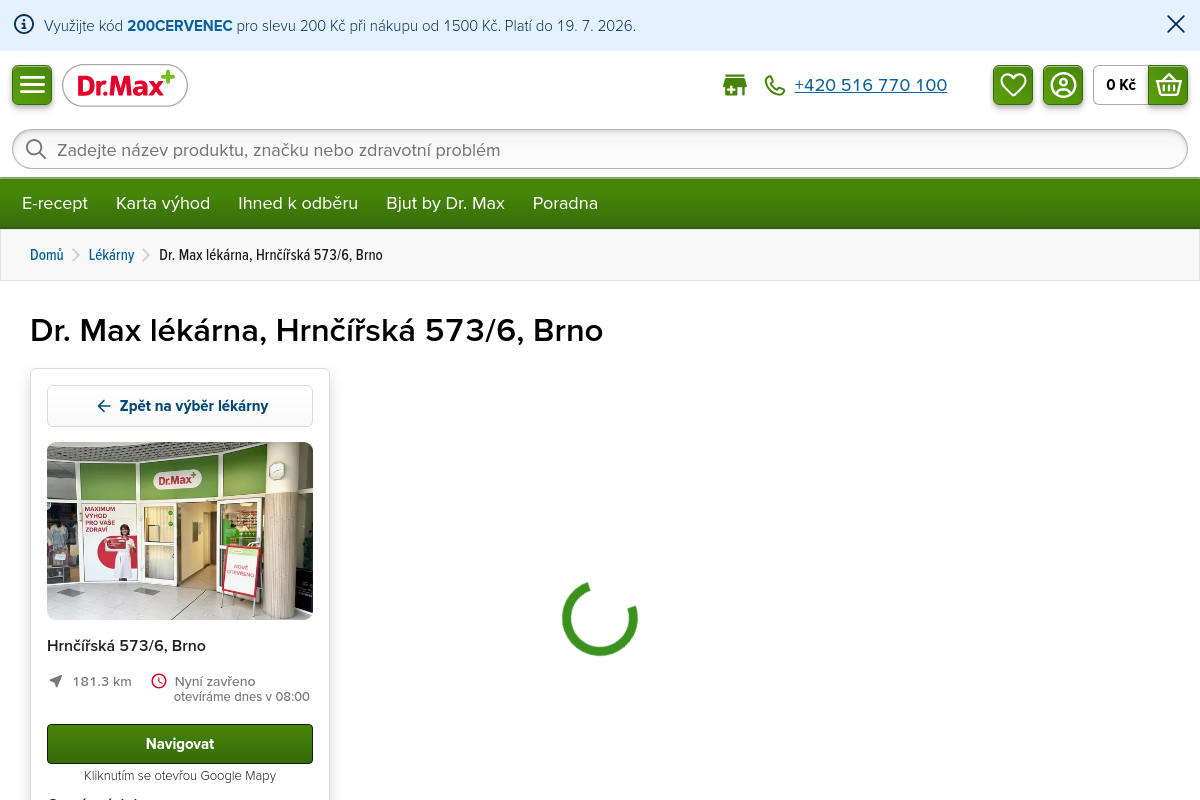Open the Karta výhod menu item
This screenshot has height=800, width=1200.
pyautogui.click(x=163, y=203)
